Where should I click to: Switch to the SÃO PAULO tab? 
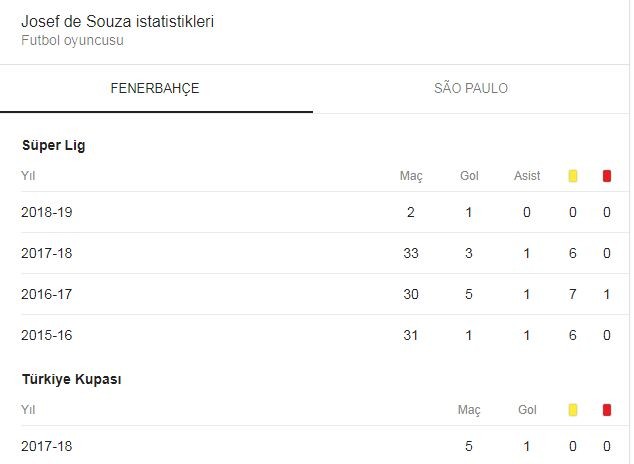471,89
